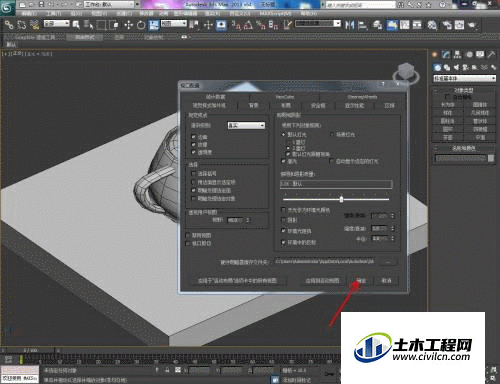Image resolution: width=500 pixels, height=384 pixels.
Task: Switch to the SteeringWheels tab
Action: coord(362,97)
